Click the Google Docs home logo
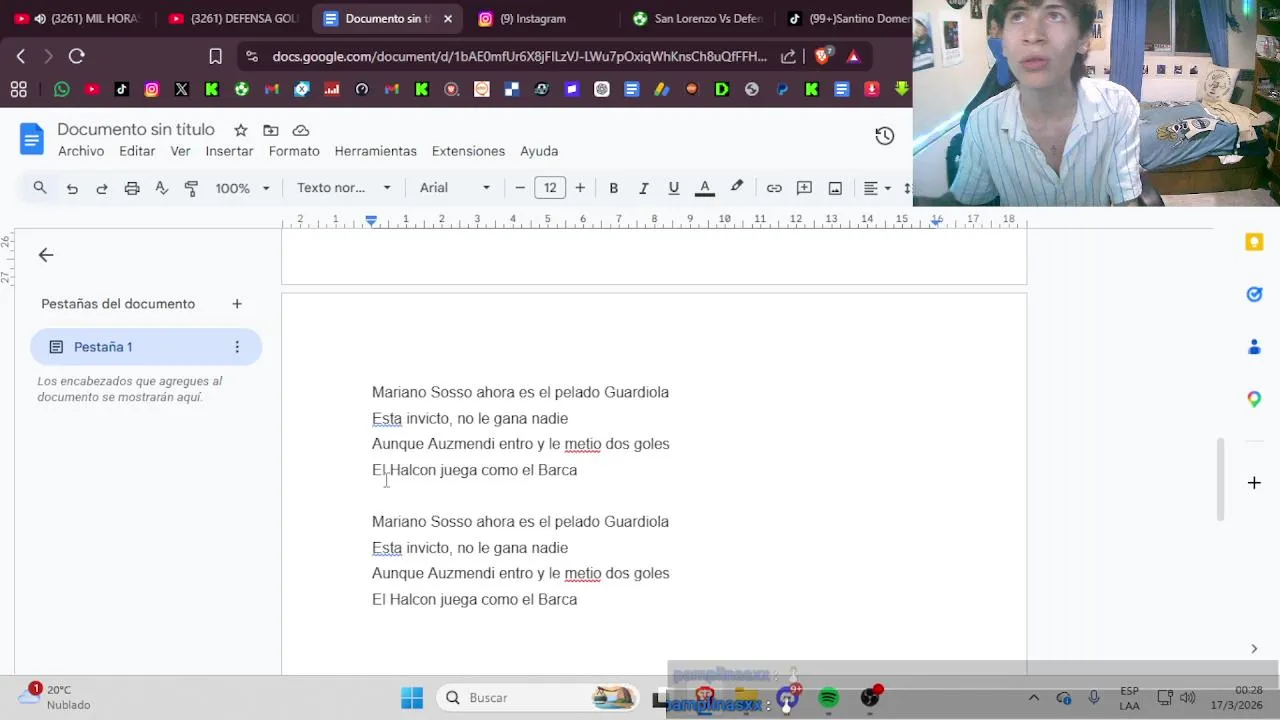The height and width of the screenshot is (720, 1280). pos(32,139)
